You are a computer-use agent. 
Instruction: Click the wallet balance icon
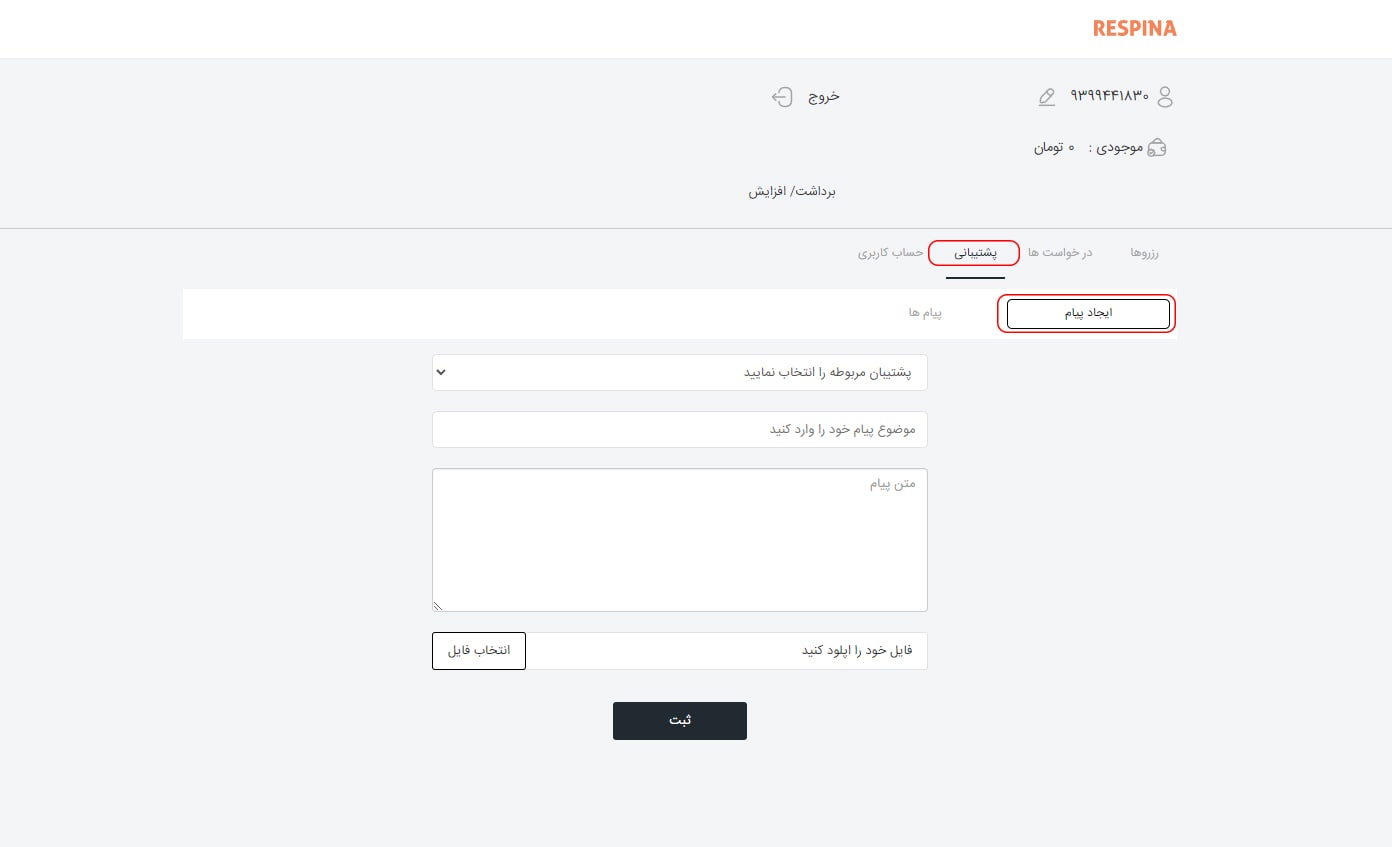(1157, 148)
